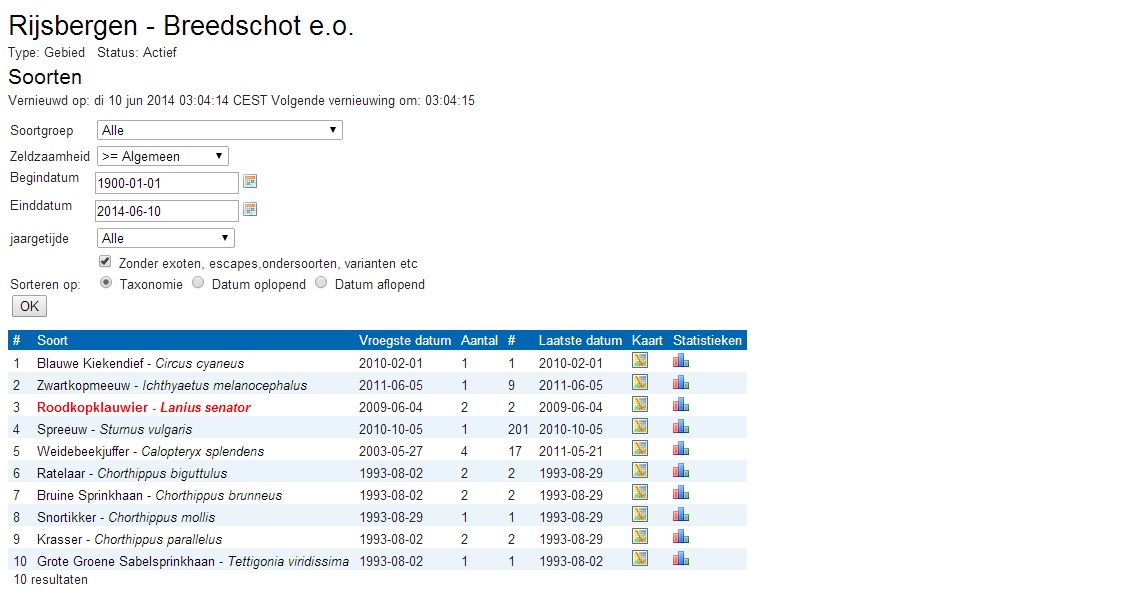Show map for Krasser row
The width and height of the screenshot is (1130, 592).
click(639, 536)
